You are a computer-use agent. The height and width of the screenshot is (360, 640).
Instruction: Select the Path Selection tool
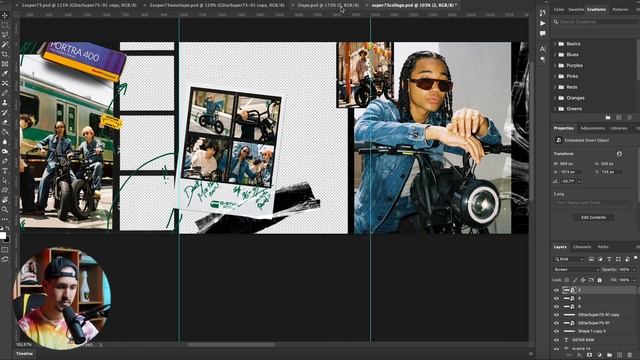click(x=5, y=180)
